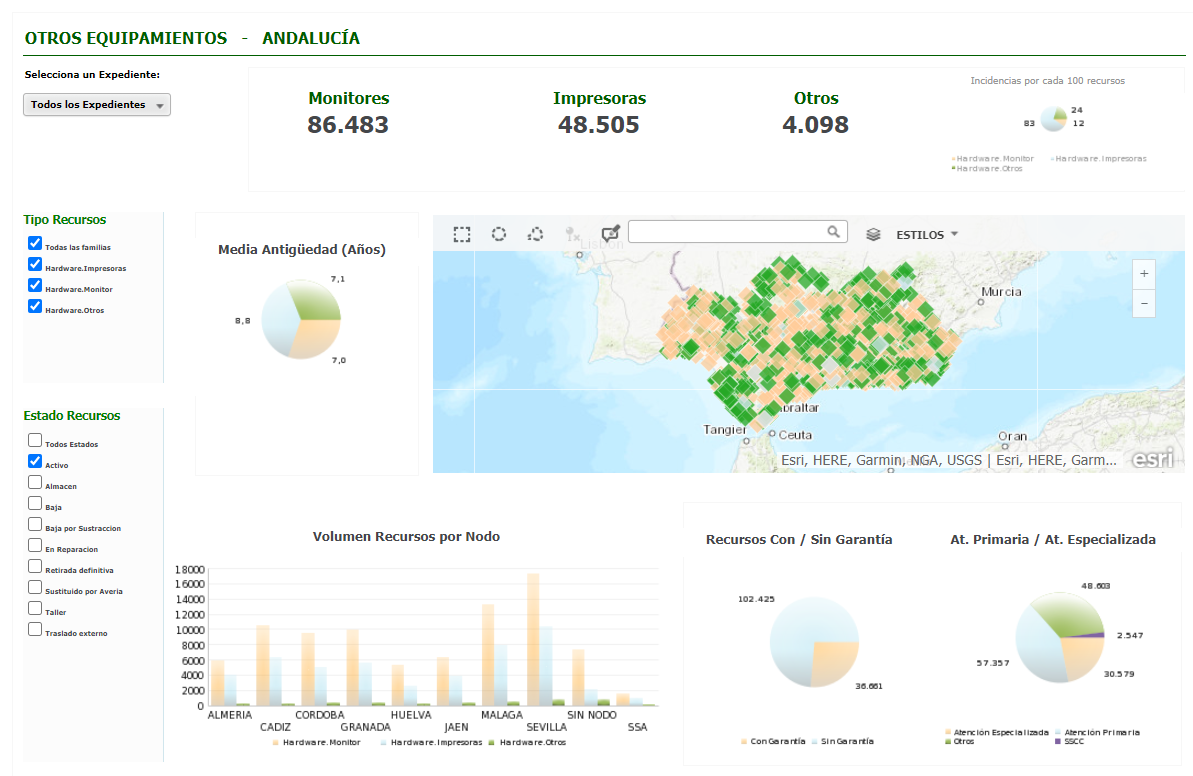
Task: Zoom in the map with plus button
Action: [1144, 274]
